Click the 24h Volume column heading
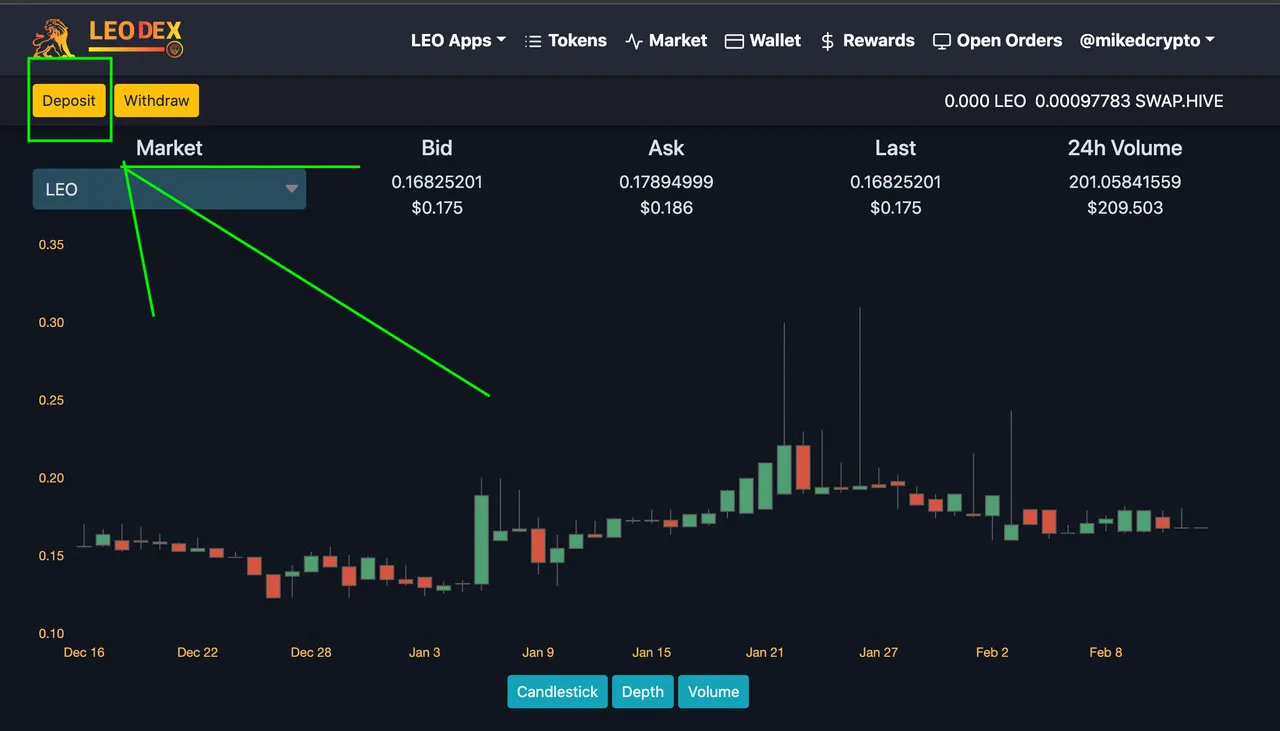Screen dimensions: 1280x731 (1125, 148)
